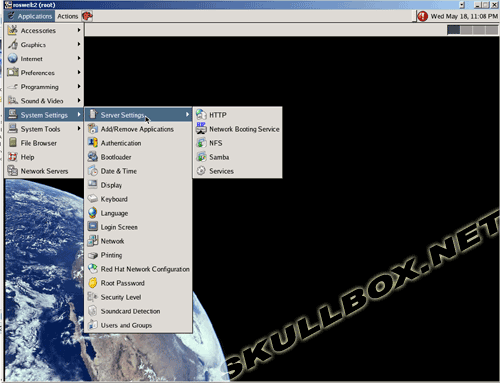
Task: Click the Security Level icon
Action: [92, 296]
